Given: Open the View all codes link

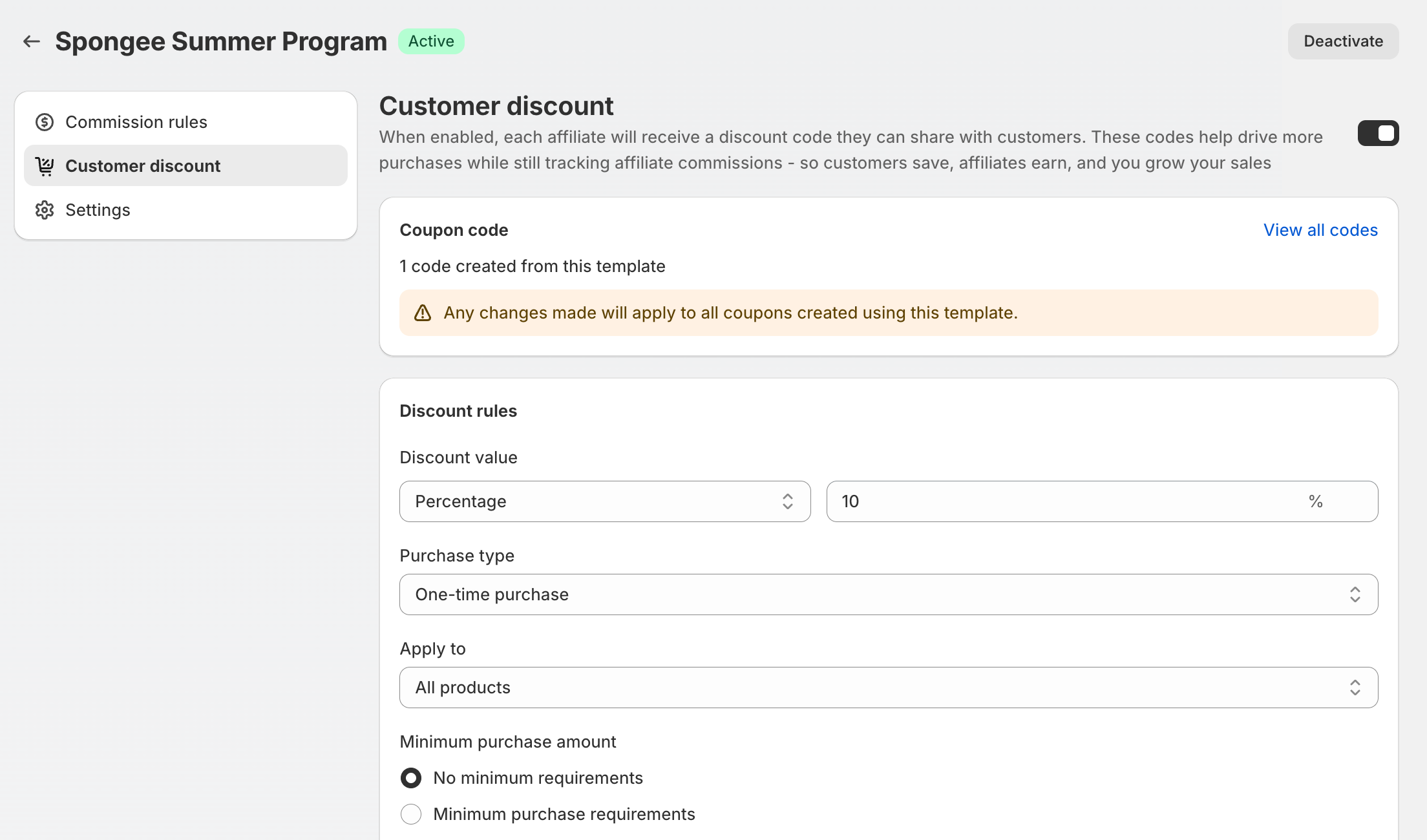Looking at the screenshot, I should (x=1320, y=230).
